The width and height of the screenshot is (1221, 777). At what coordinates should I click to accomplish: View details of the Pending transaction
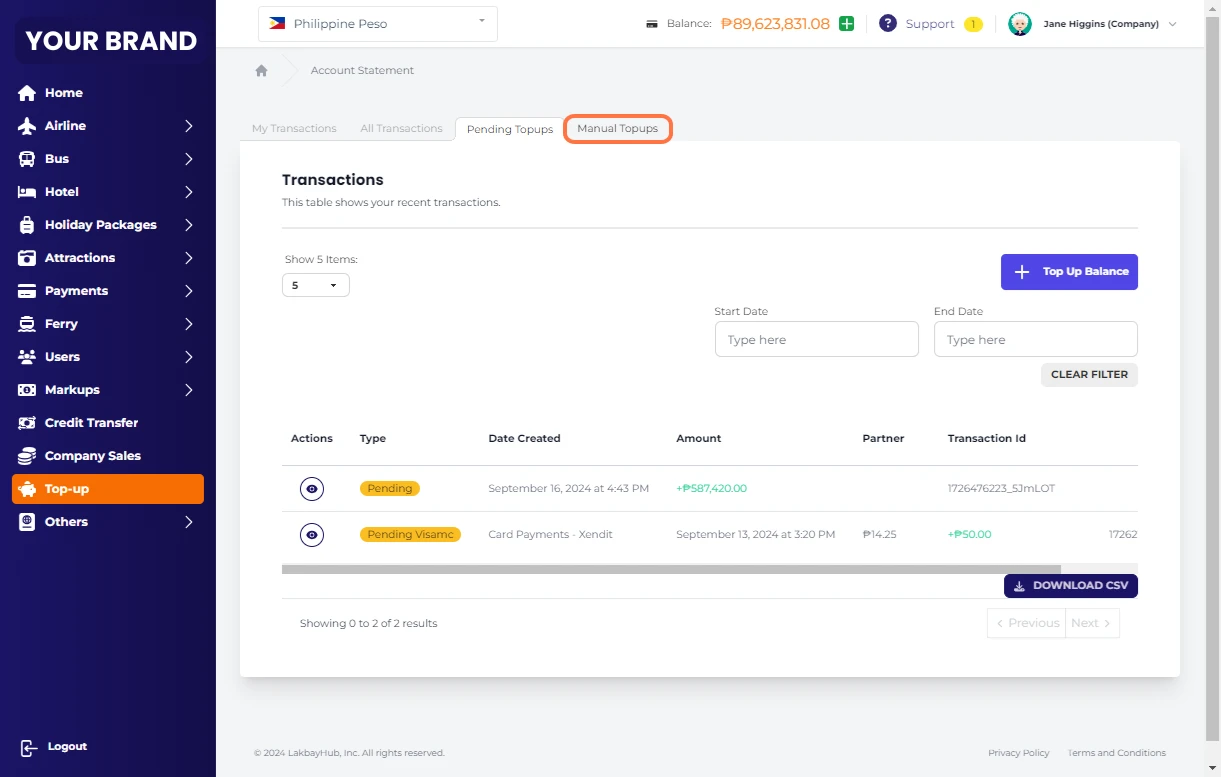312,489
